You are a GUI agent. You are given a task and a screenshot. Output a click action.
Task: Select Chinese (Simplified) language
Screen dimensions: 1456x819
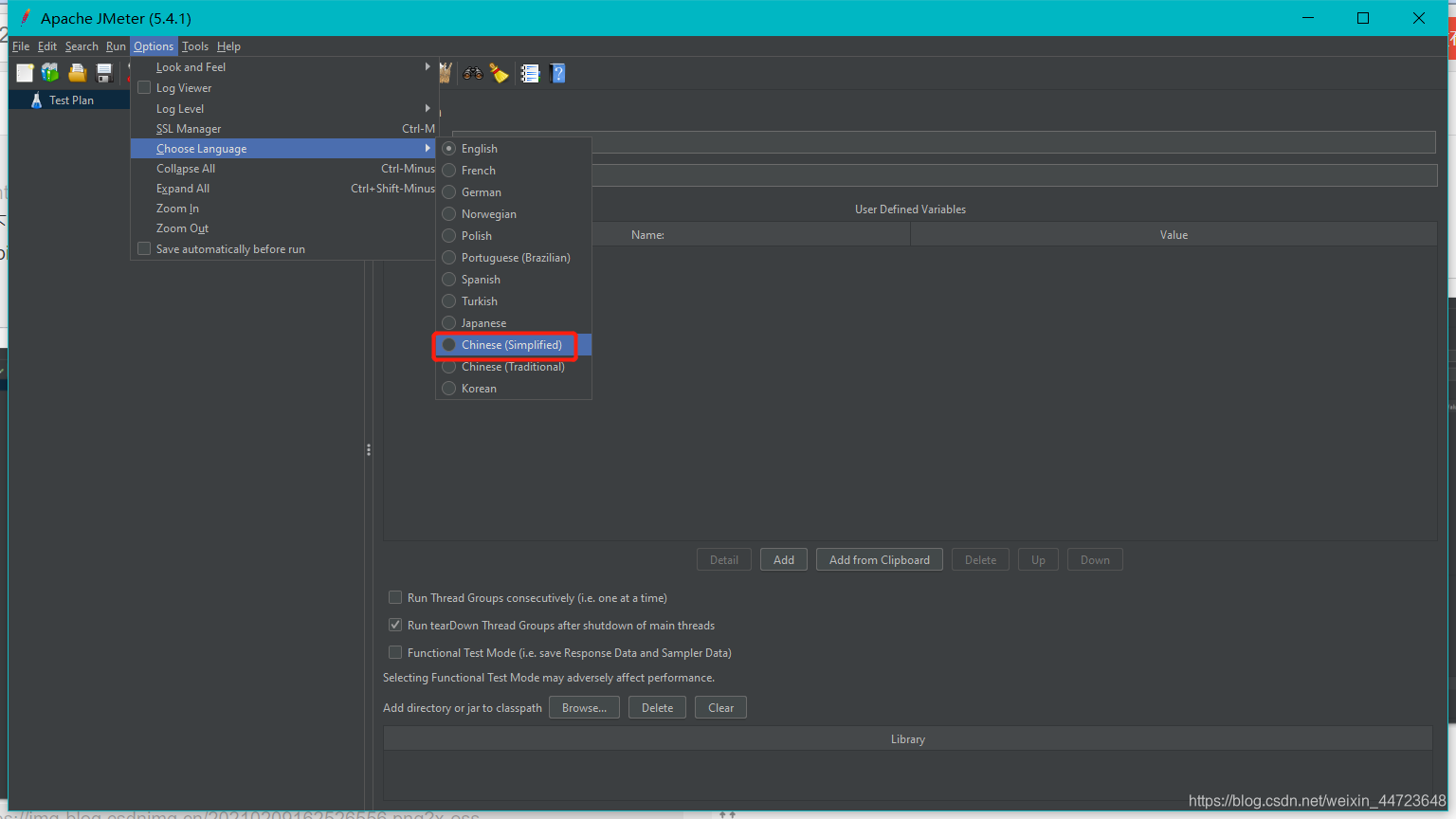tap(514, 345)
